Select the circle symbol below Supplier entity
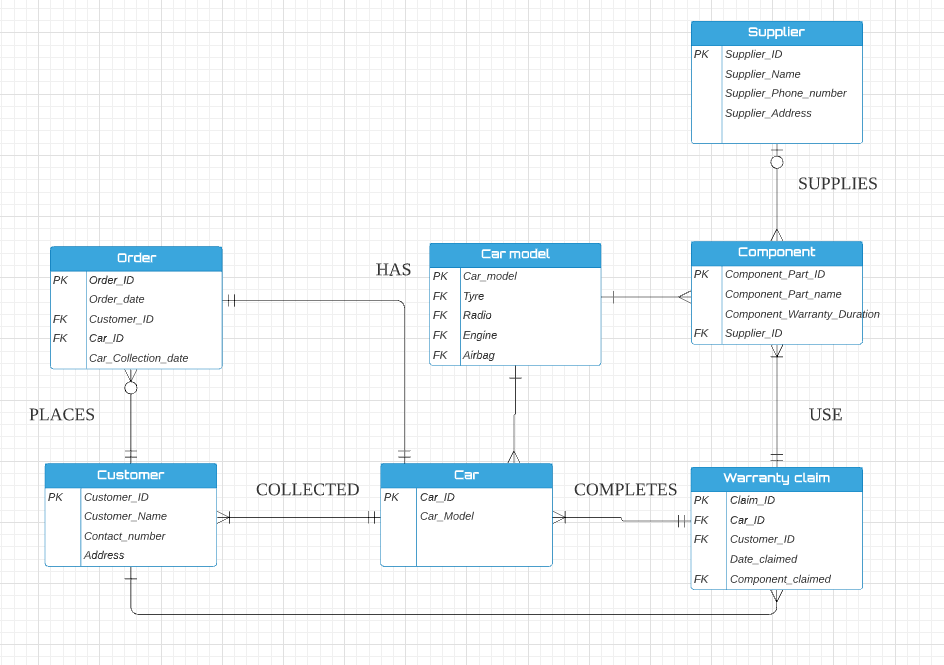This screenshot has width=944, height=665. [x=777, y=160]
